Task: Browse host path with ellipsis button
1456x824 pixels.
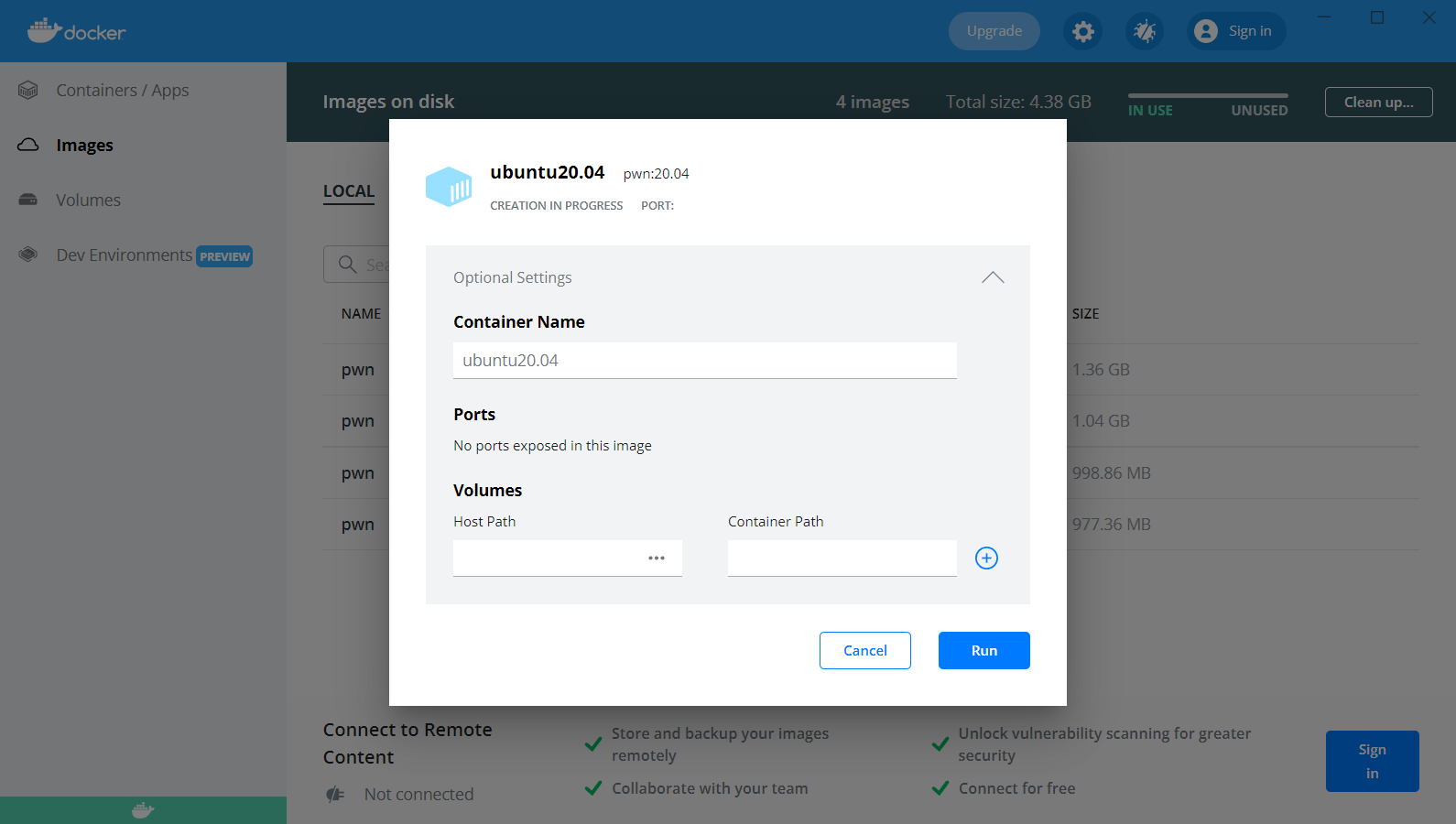Action: [x=657, y=558]
